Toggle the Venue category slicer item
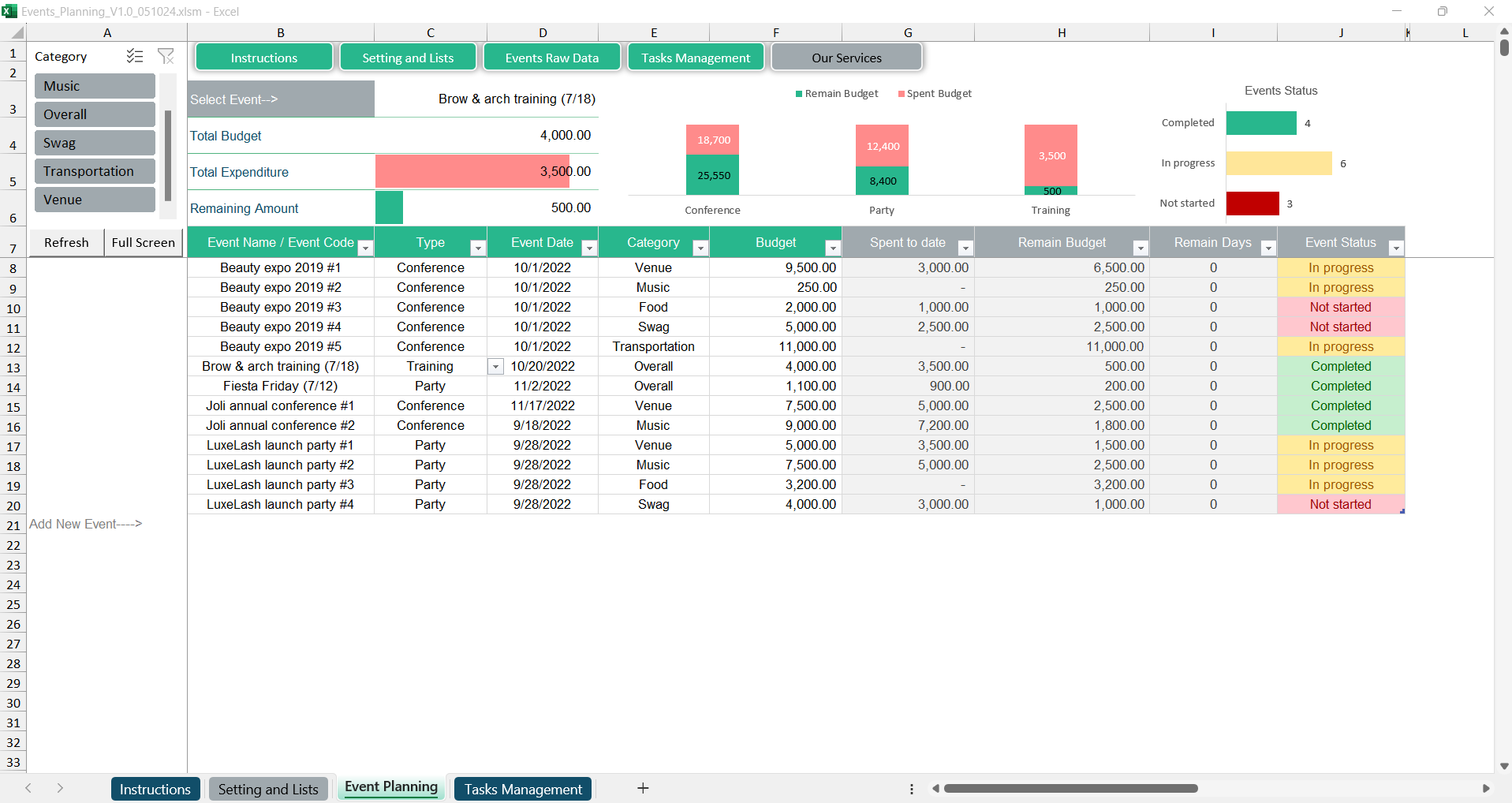 click(95, 200)
